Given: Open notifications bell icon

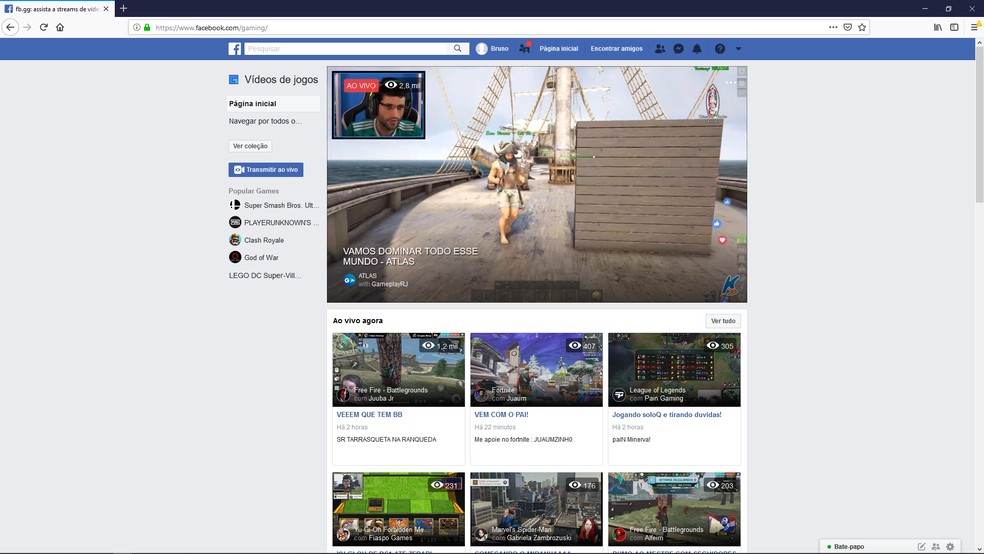Looking at the screenshot, I should pos(697,48).
